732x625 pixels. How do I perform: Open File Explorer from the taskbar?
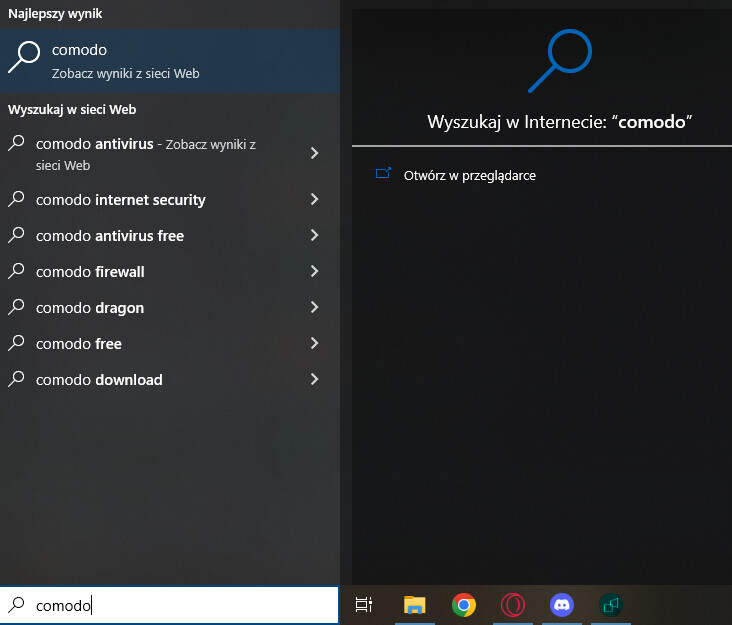click(x=414, y=604)
